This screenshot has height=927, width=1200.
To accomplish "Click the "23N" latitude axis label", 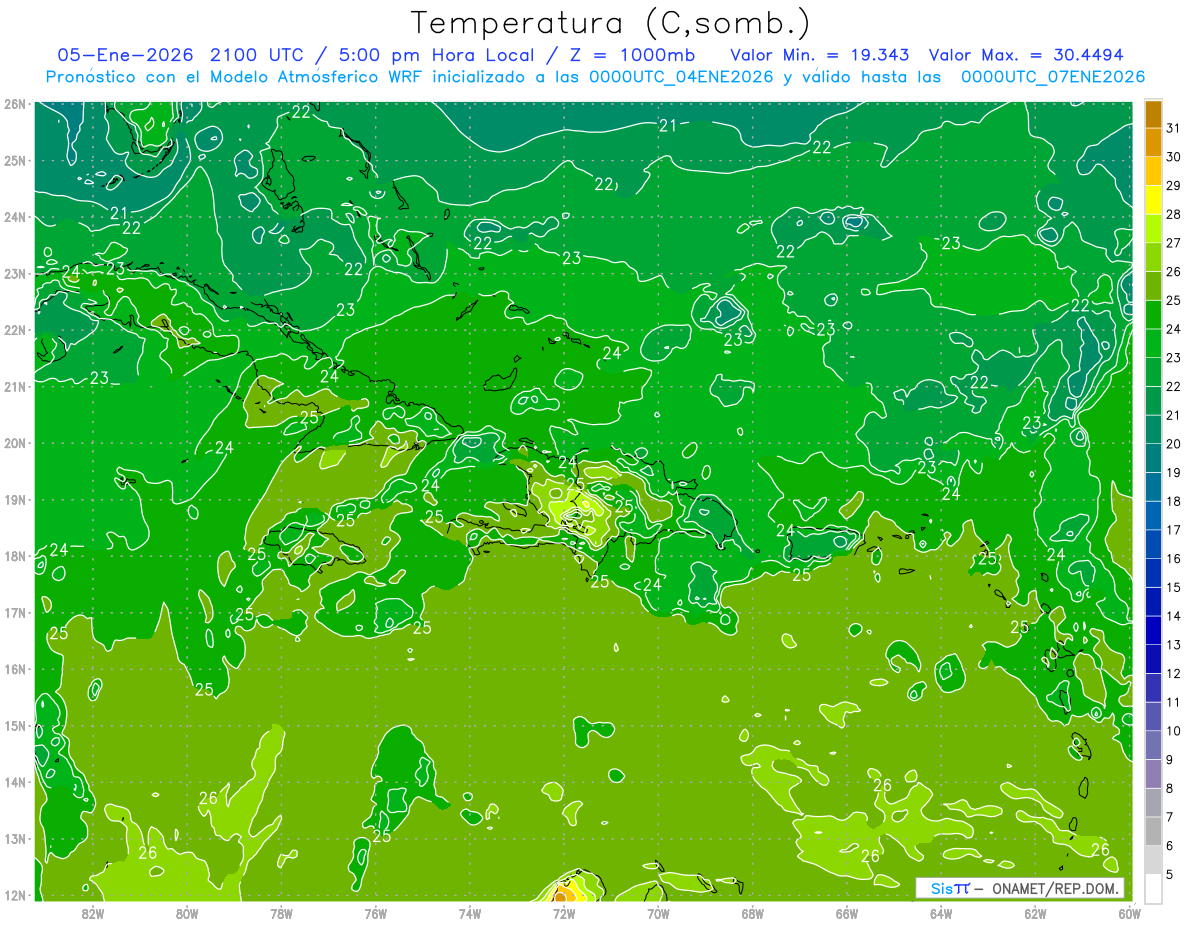I will (15, 274).
